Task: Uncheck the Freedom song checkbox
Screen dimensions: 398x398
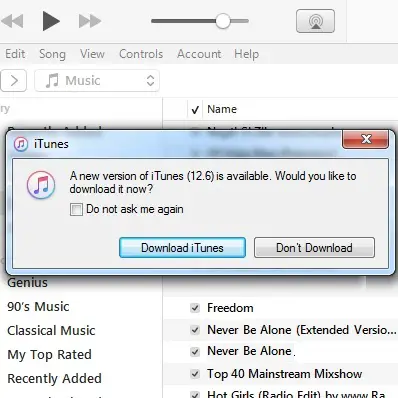Action: (195, 308)
